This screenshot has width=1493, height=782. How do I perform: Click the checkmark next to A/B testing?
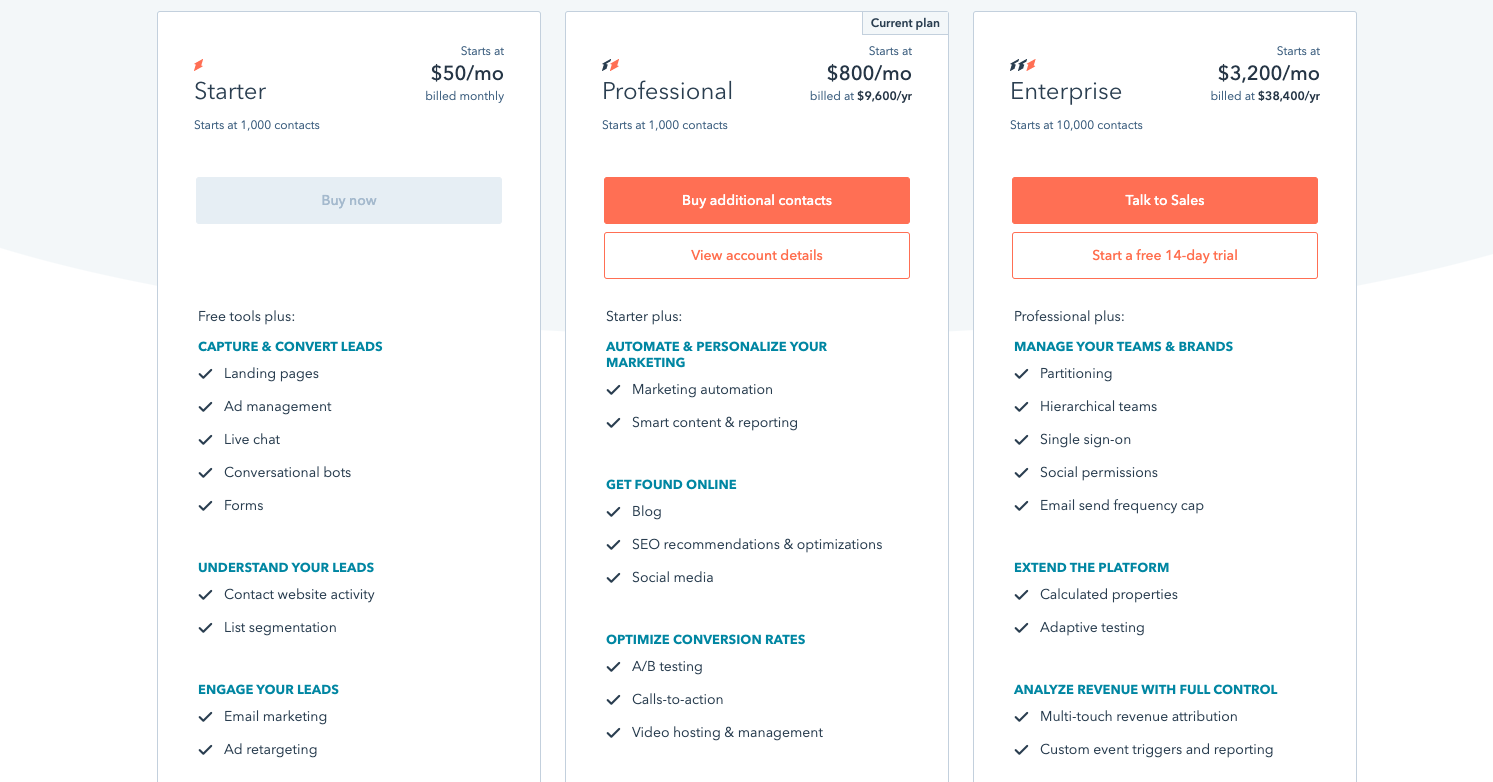pos(613,667)
